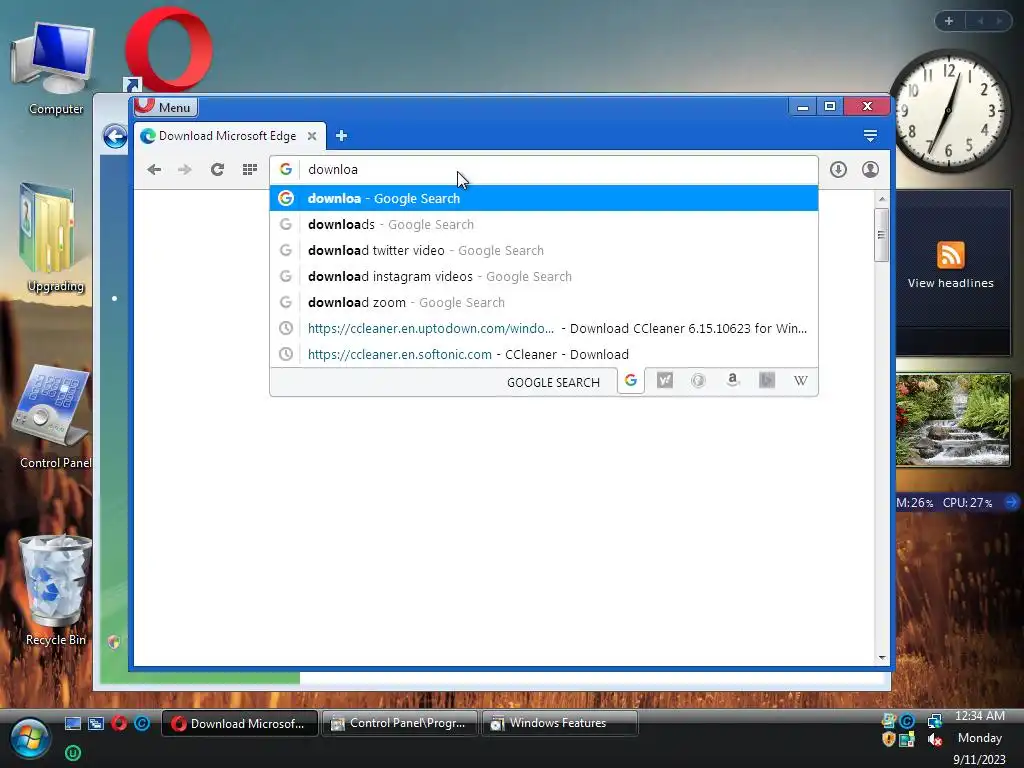Select the Opera desktop shortcut
Image resolution: width=1024 pixels, height=768 pixels.
pyautogui.click(x=168, y=50)
